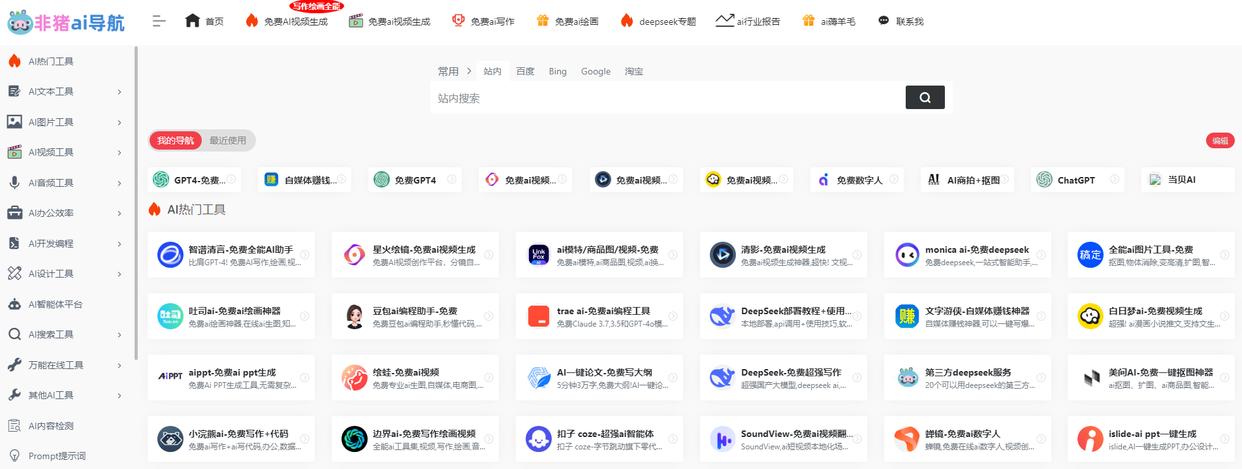Image resolution: width=1242 pixels, height=469 pixels.
Task: Open ChatGPT shortcut
Action: [1078, 180]
